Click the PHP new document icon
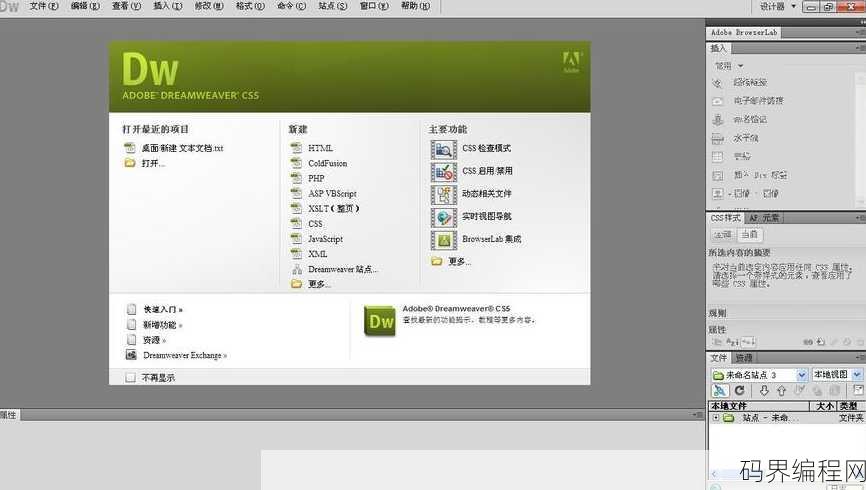Viewport: 866px width, 490px height. click(x=297, y=178)
